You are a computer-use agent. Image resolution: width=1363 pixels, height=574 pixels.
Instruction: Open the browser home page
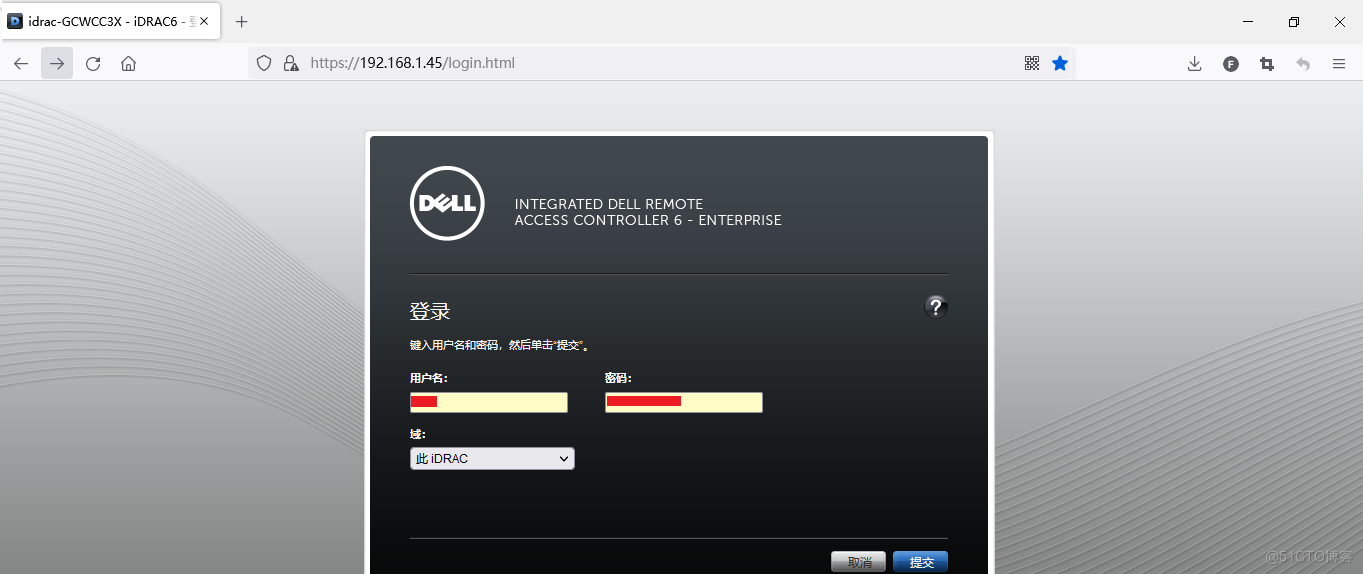coord(128,63)
